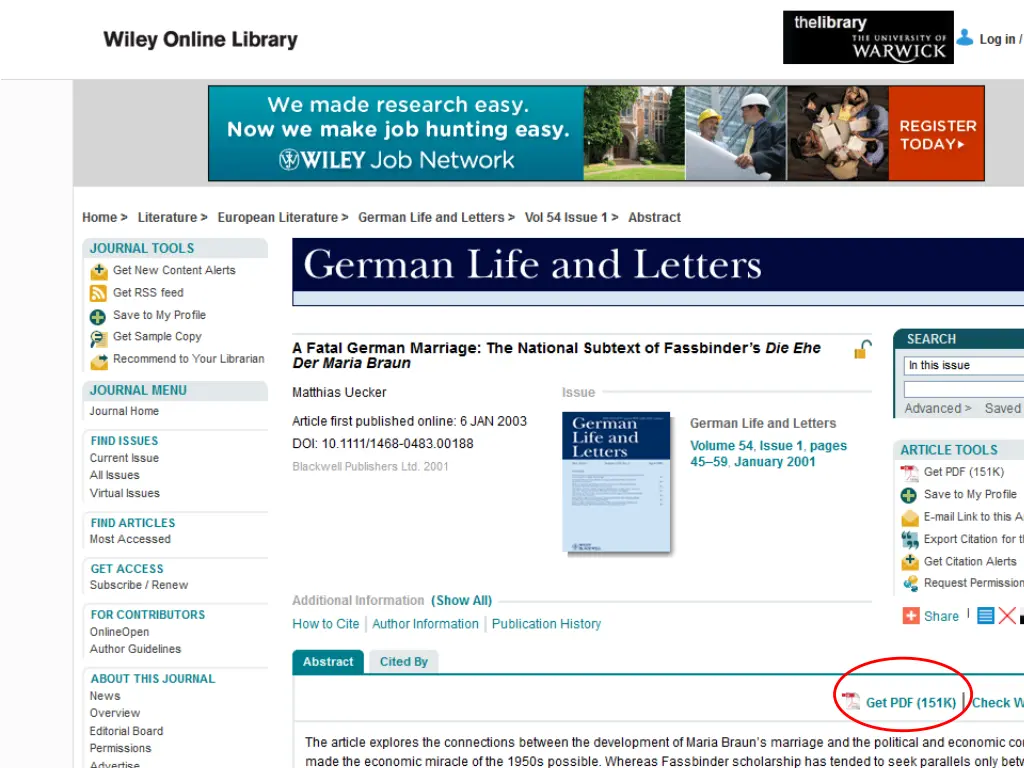This screenshot has width=1024, height=768.
Task: Click the PDF icon in Article Tools
Action: coord(909,473)
